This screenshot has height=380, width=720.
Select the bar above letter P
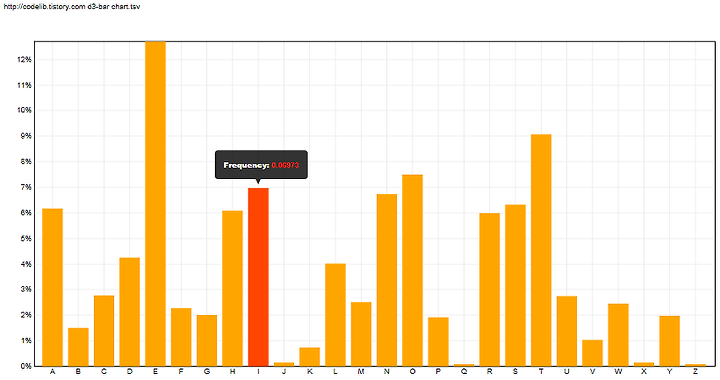click(x=438, y=342)
